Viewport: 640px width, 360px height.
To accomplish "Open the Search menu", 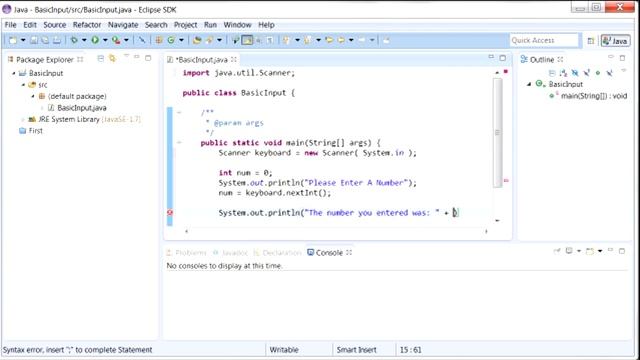I will pyautogui.click(x=156, y=25).
